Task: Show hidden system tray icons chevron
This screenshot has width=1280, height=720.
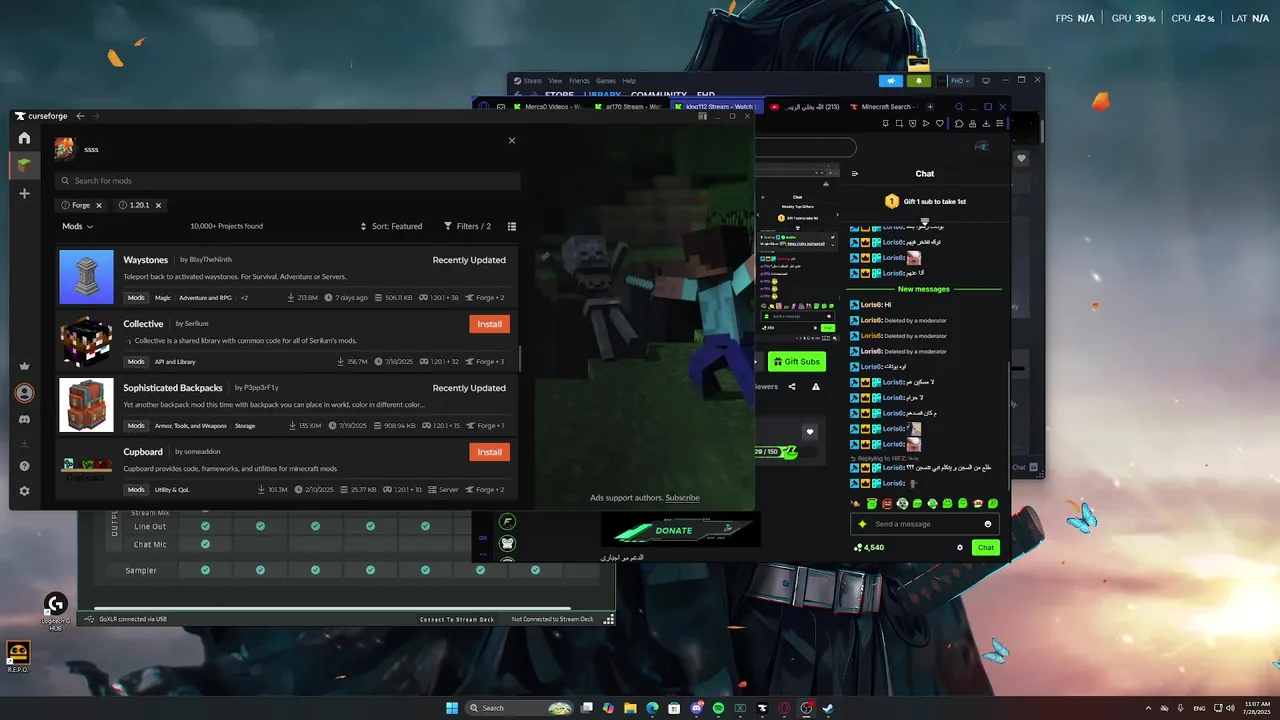Action: pyautogui.click(x=1148, y=708)
